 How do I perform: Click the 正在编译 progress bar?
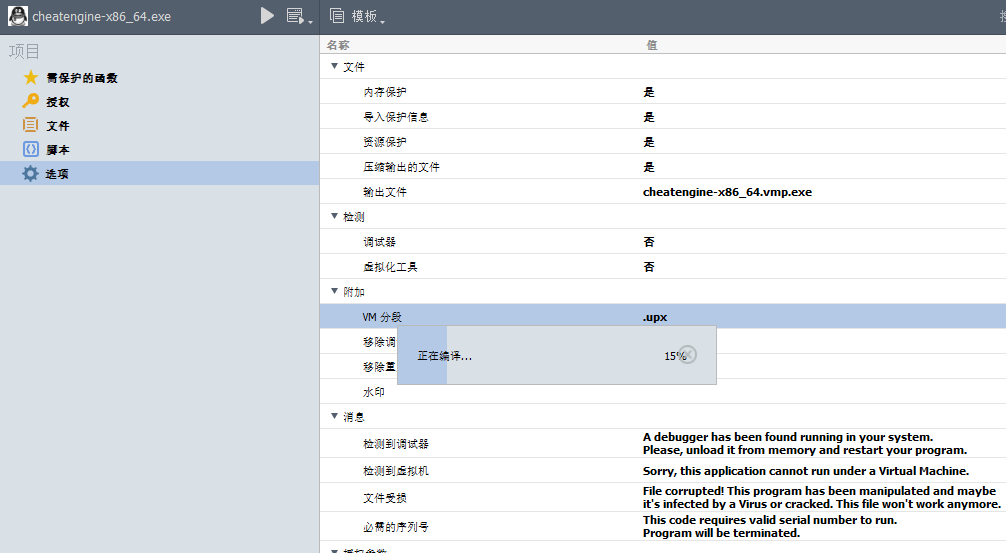(x=557, y=355)
